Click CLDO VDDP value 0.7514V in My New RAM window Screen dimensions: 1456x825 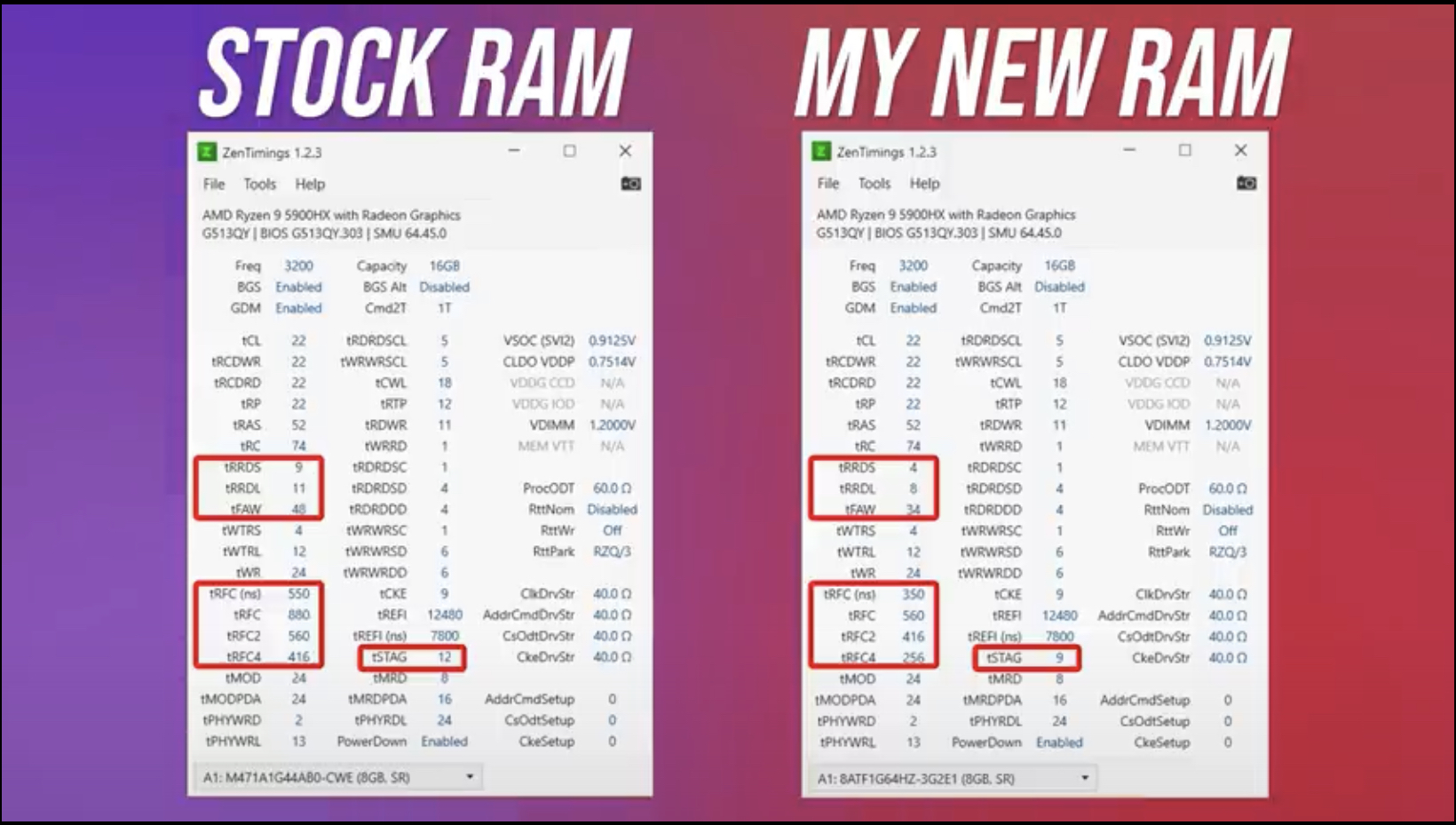[1227, 361]
